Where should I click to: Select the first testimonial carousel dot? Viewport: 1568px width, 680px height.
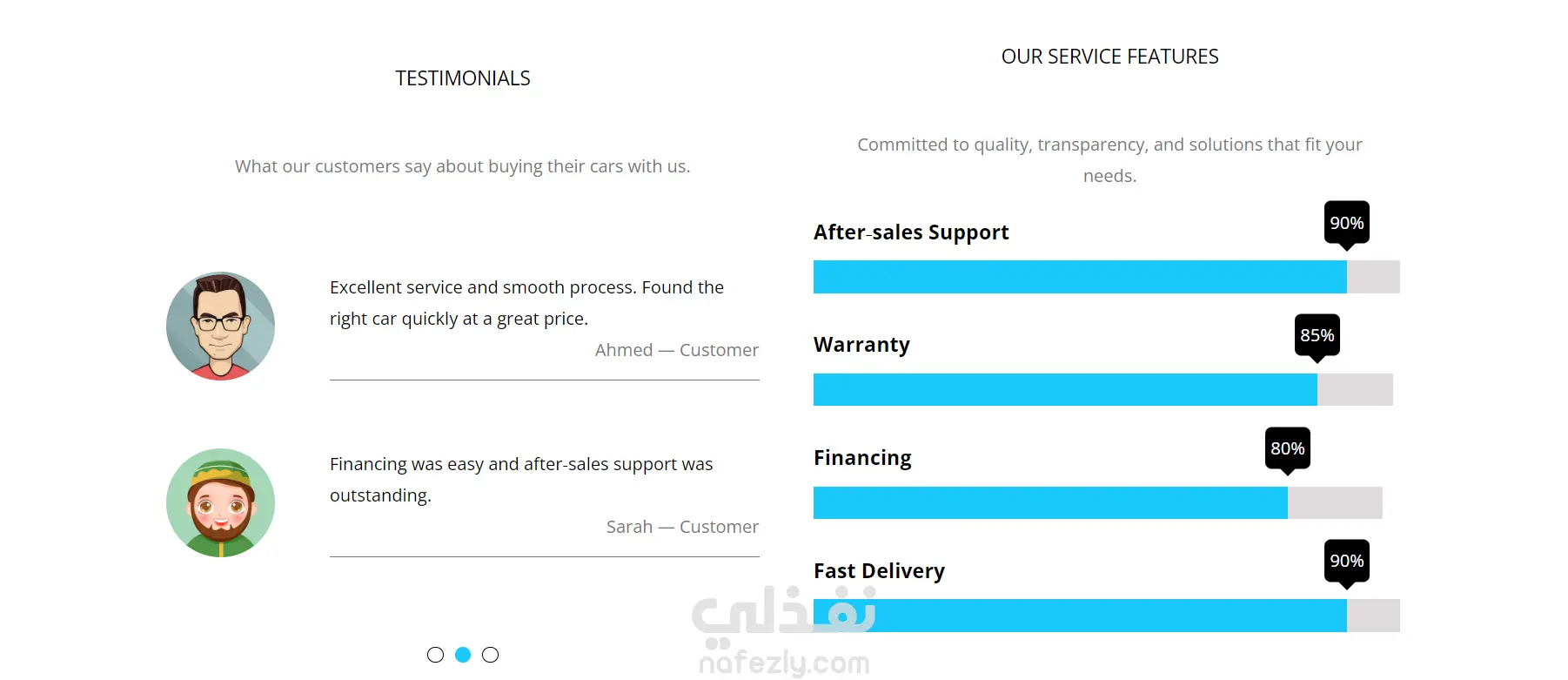(x=436, y=655)
